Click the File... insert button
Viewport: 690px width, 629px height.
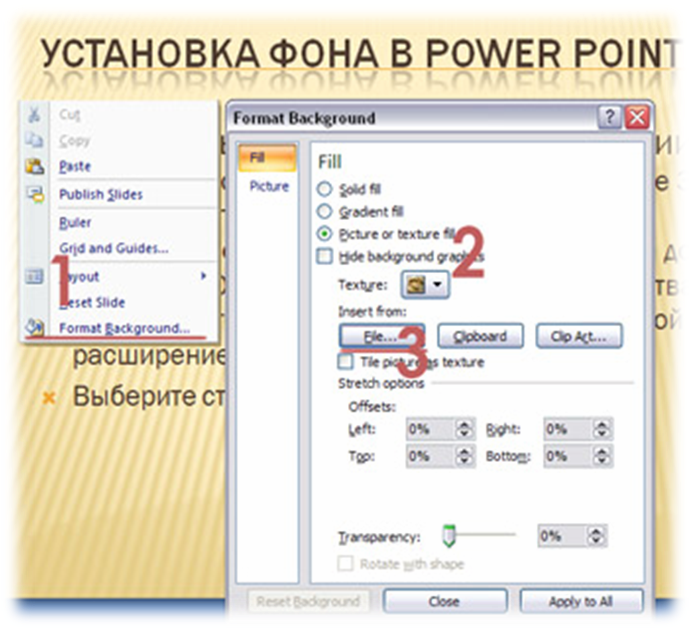[382, 336]
